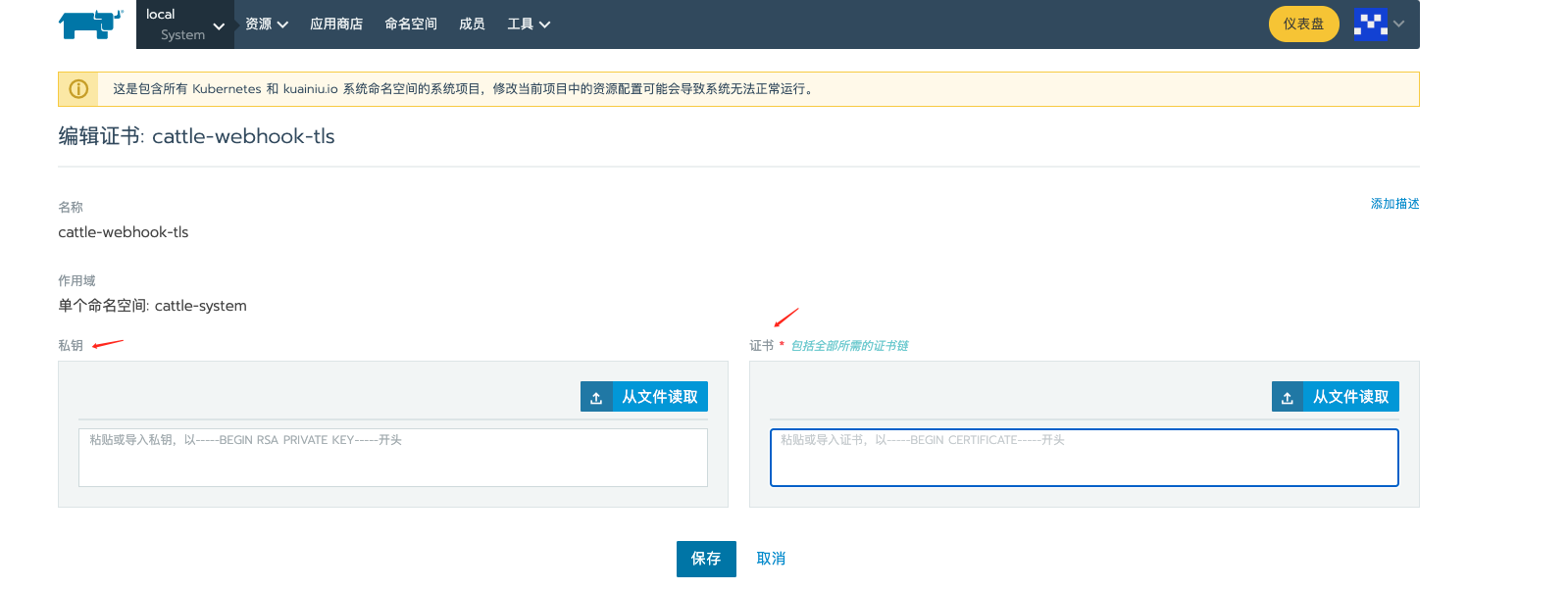
Task: Open the 成员 page
Action: coord(472,25)
